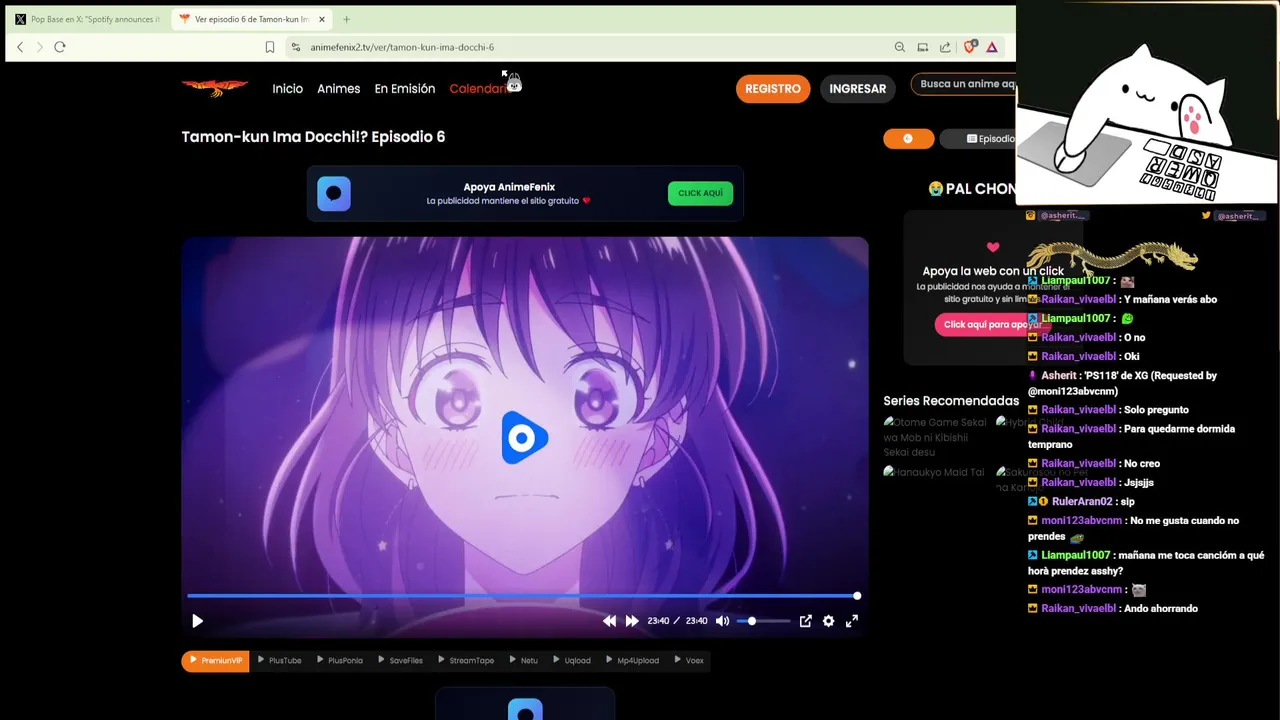
Task: Open the Brave Shields icon
Action: pos(970,47)
